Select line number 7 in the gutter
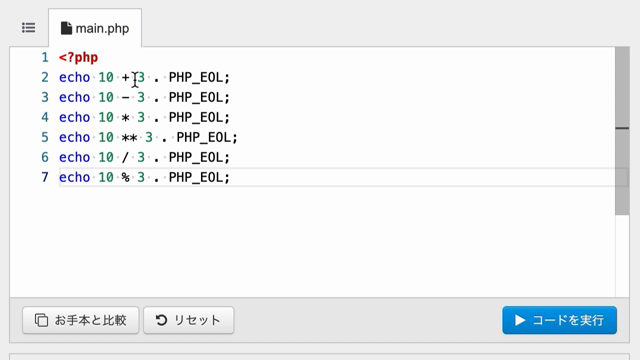 click(x=44, y=178)
